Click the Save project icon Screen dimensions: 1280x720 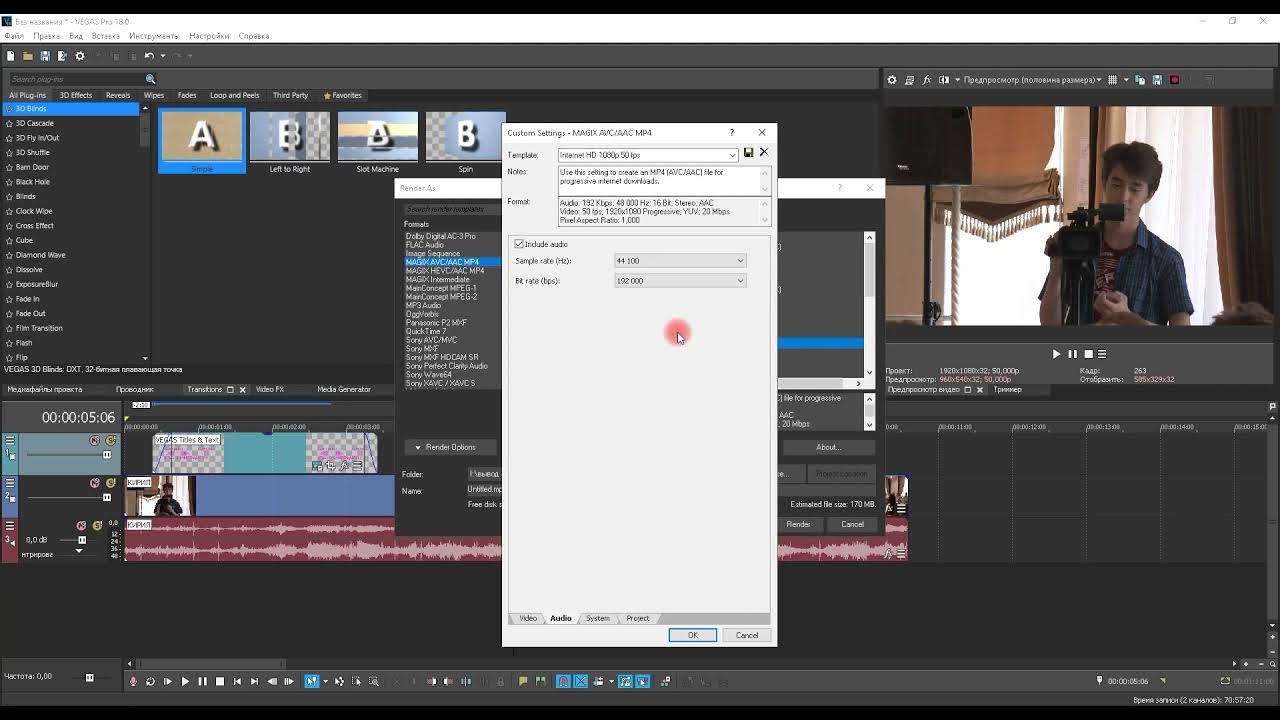click(x=45, y=56)
